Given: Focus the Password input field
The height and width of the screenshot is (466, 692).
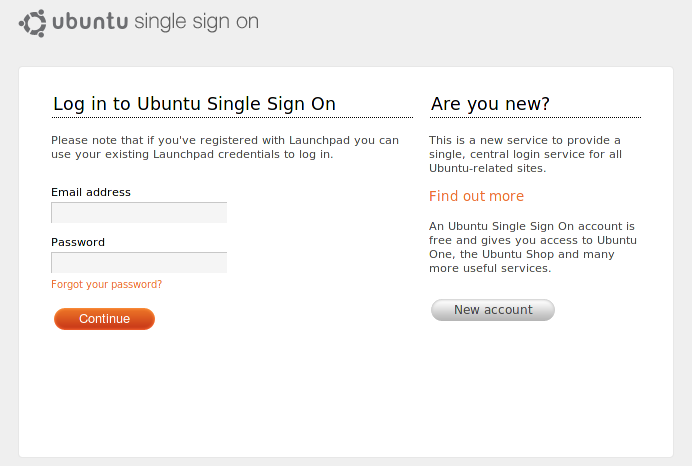Looking at the screenshot, I should pos(139,263).
